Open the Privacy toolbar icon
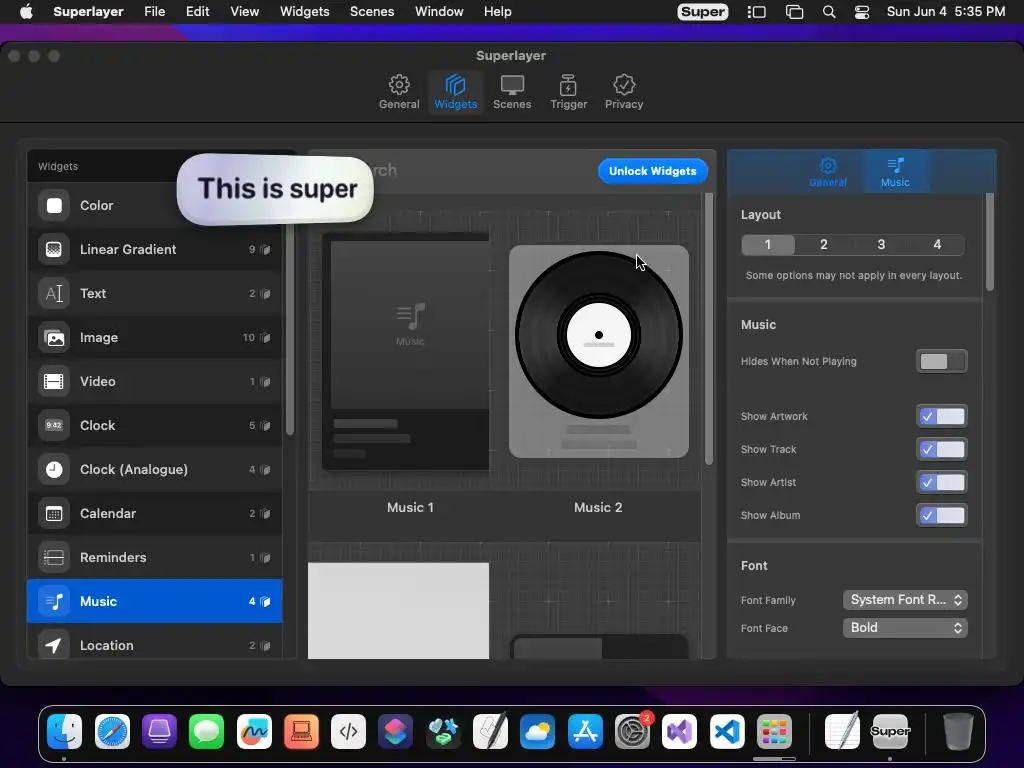This screenshot has width=1024, height=768. coord(624,92)
